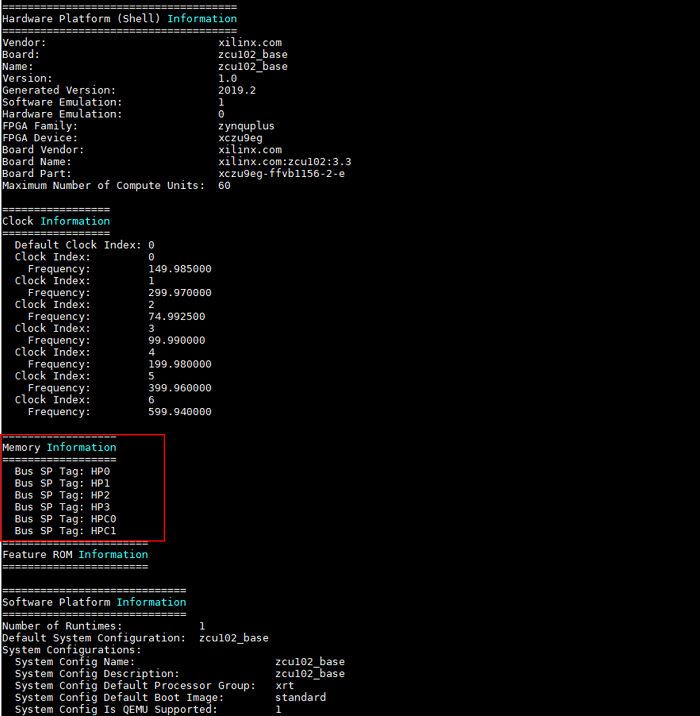Click Generated Version value 2019.2

pos(237,90)
